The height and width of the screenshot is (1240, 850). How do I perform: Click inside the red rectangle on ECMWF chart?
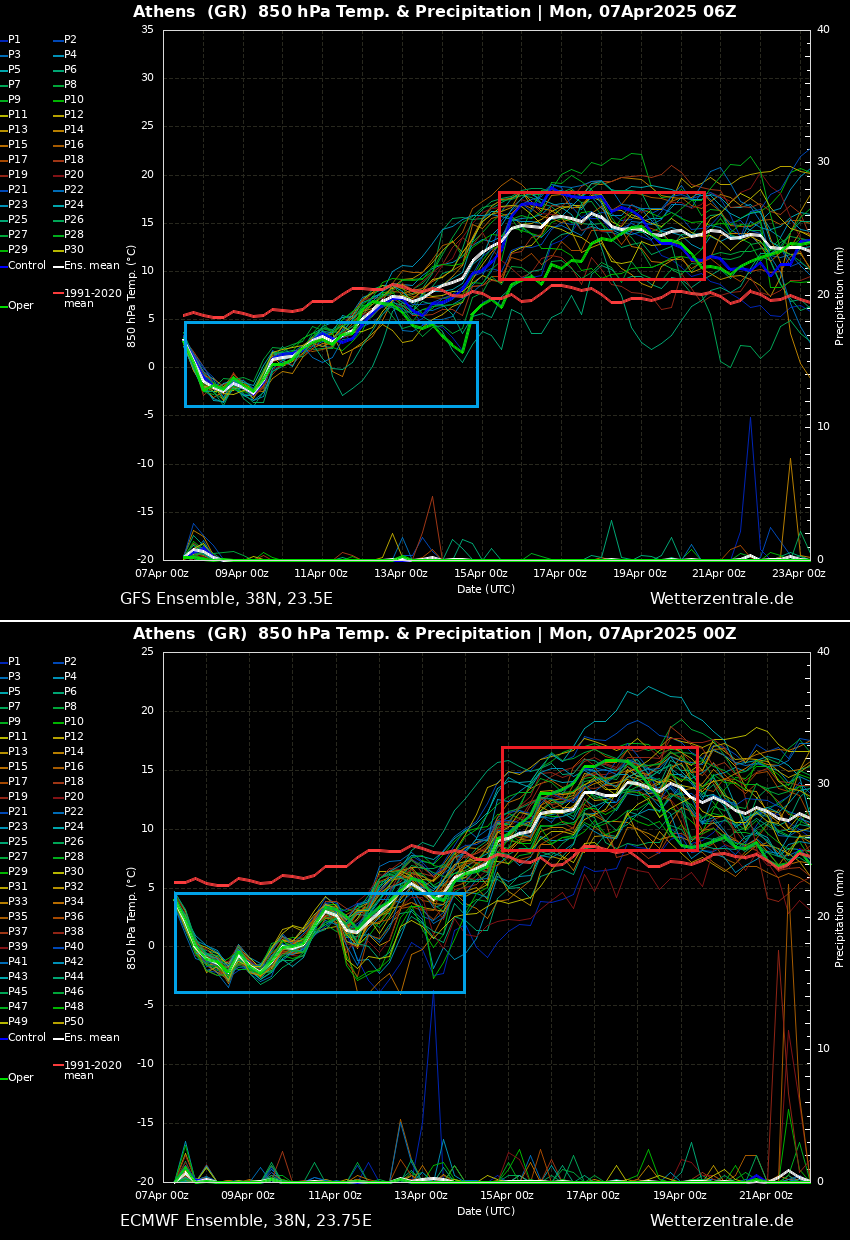click(x=599, y=798)
